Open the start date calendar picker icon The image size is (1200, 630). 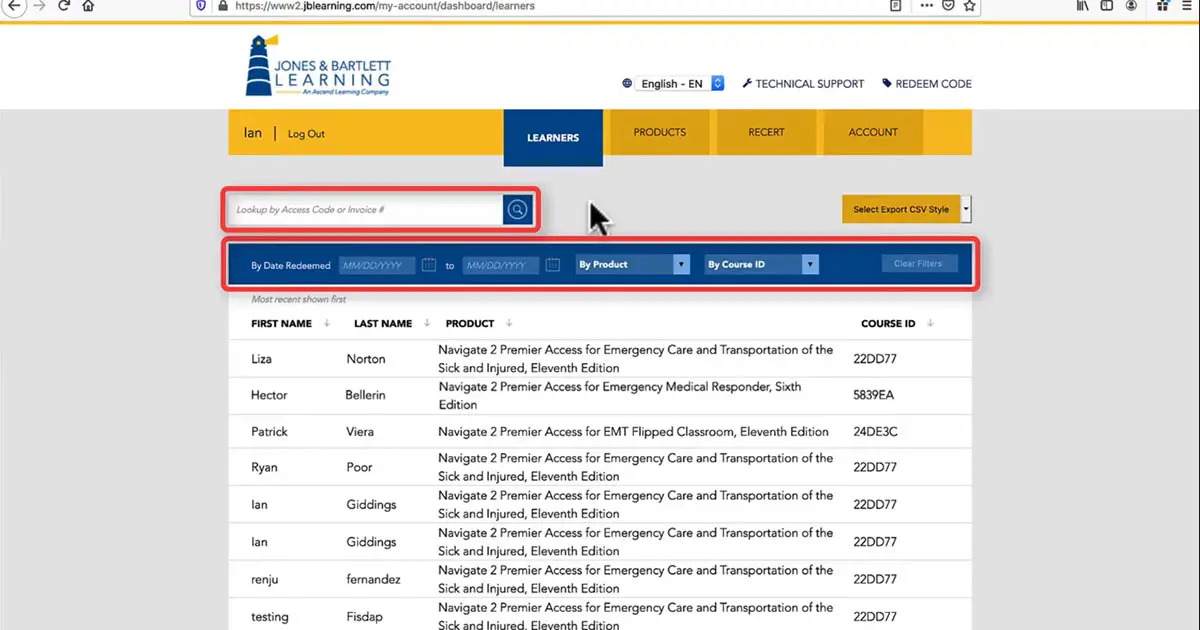click(429, 265)
